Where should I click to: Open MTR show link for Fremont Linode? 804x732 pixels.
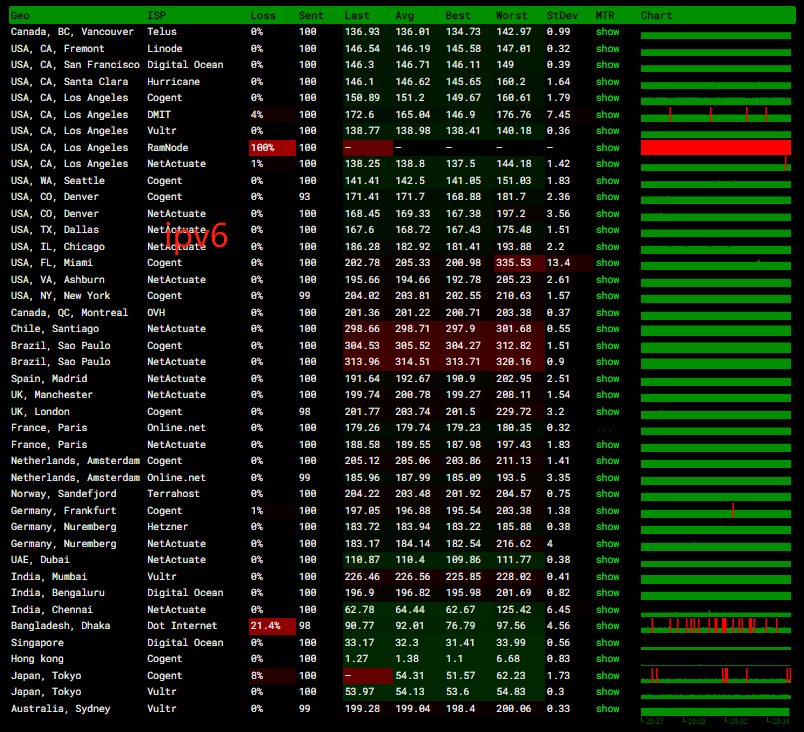pyautogui.click(x=608, y=49)
